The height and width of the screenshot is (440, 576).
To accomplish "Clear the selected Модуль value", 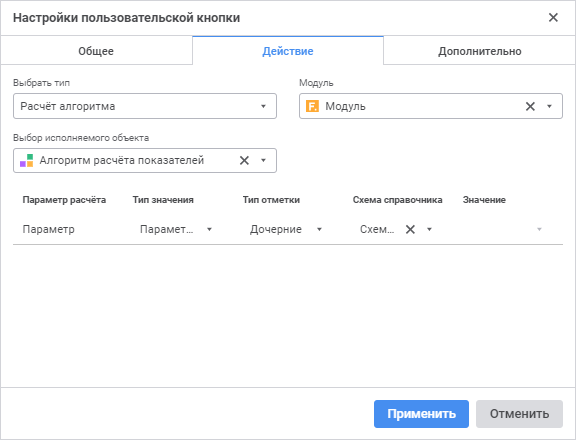I will pos(530,107).
